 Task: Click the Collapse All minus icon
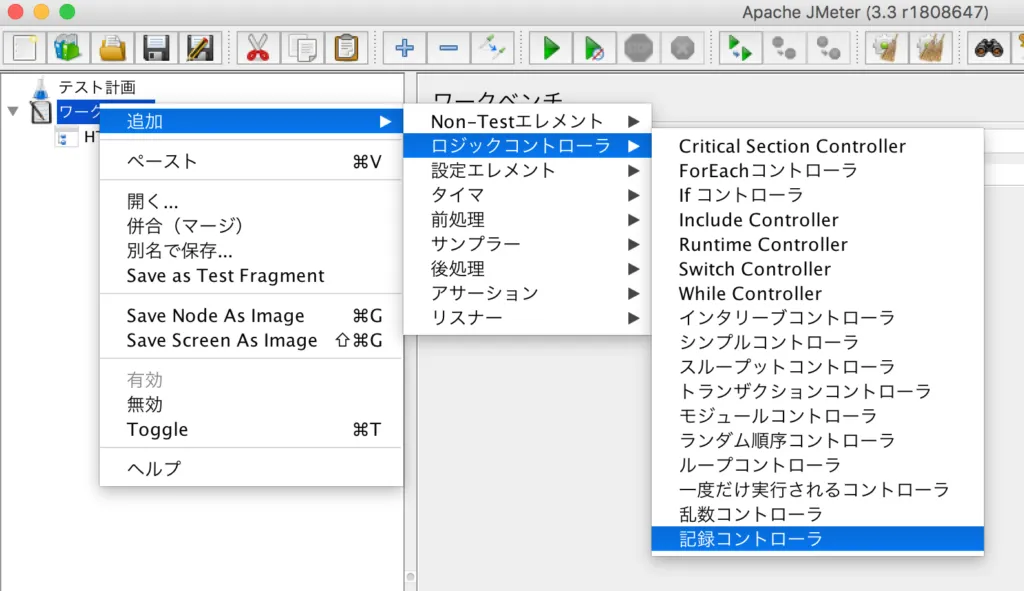pyautogui.click(x=448, y=48)
